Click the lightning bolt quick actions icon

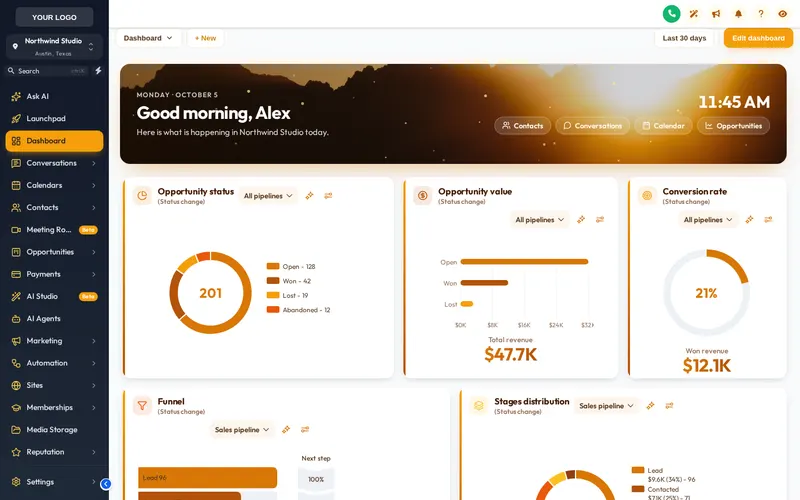[98, 70]
